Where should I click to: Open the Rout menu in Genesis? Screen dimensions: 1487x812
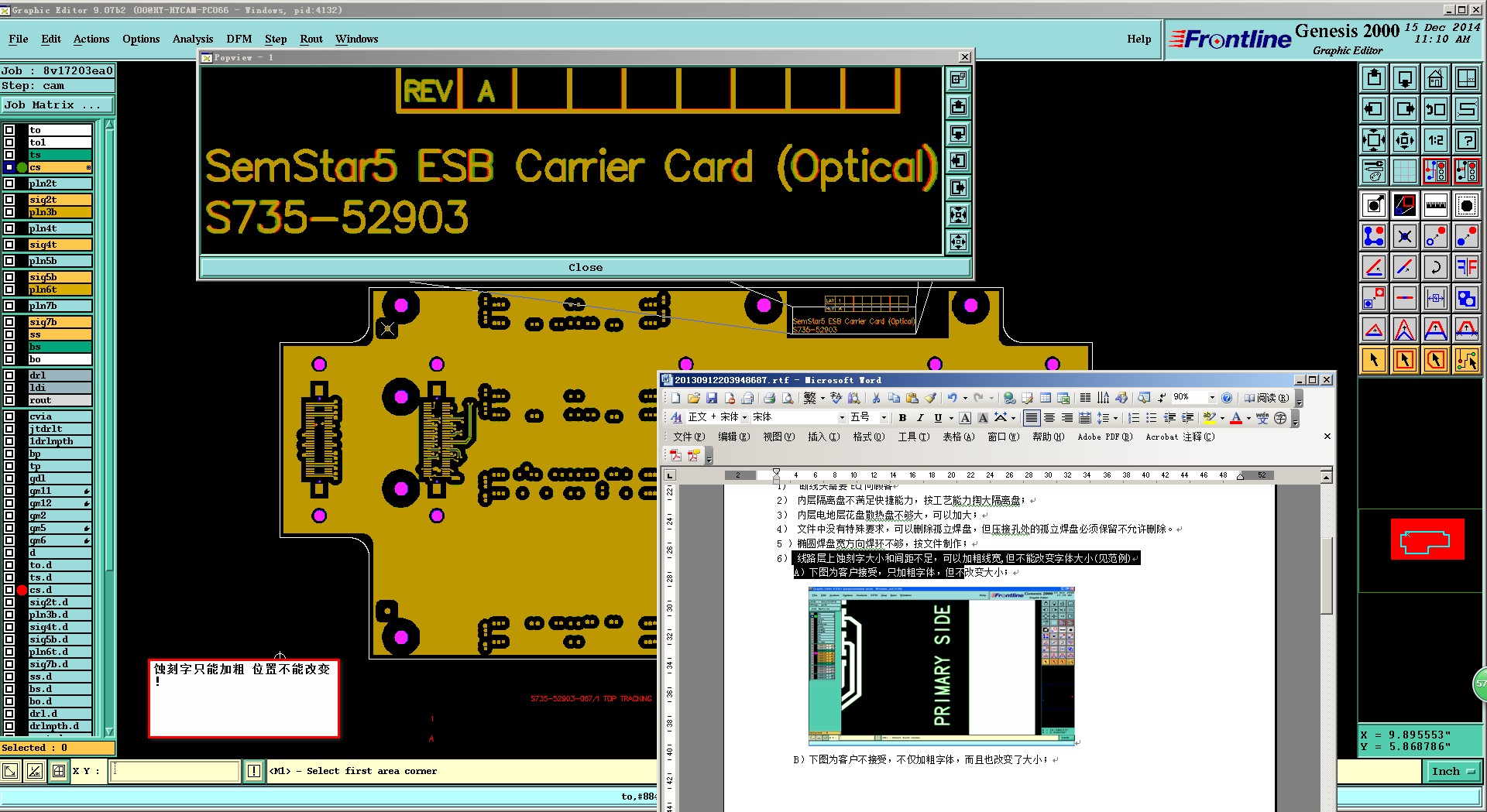tap(311, 39)
